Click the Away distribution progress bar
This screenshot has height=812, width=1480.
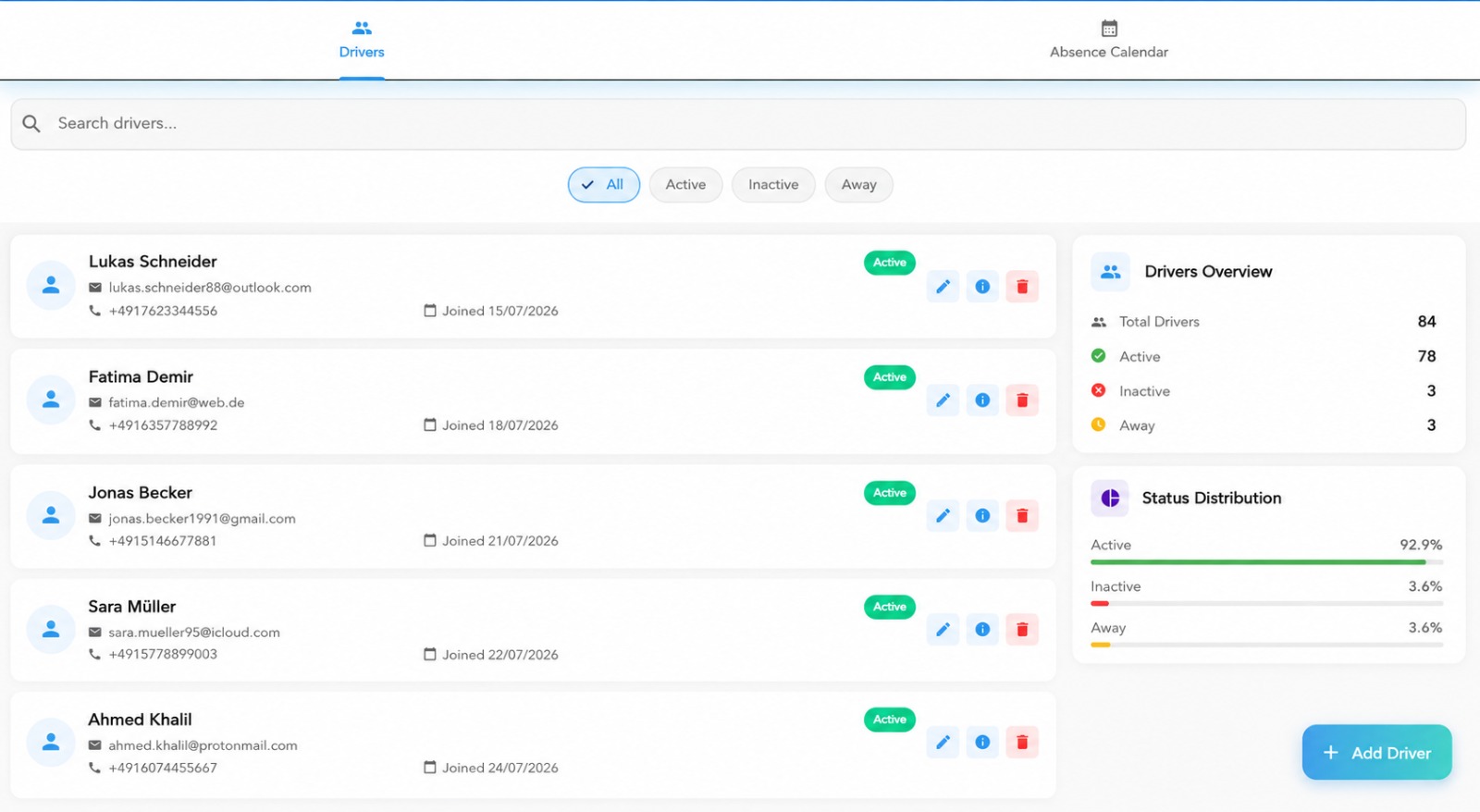point(1266,645)
